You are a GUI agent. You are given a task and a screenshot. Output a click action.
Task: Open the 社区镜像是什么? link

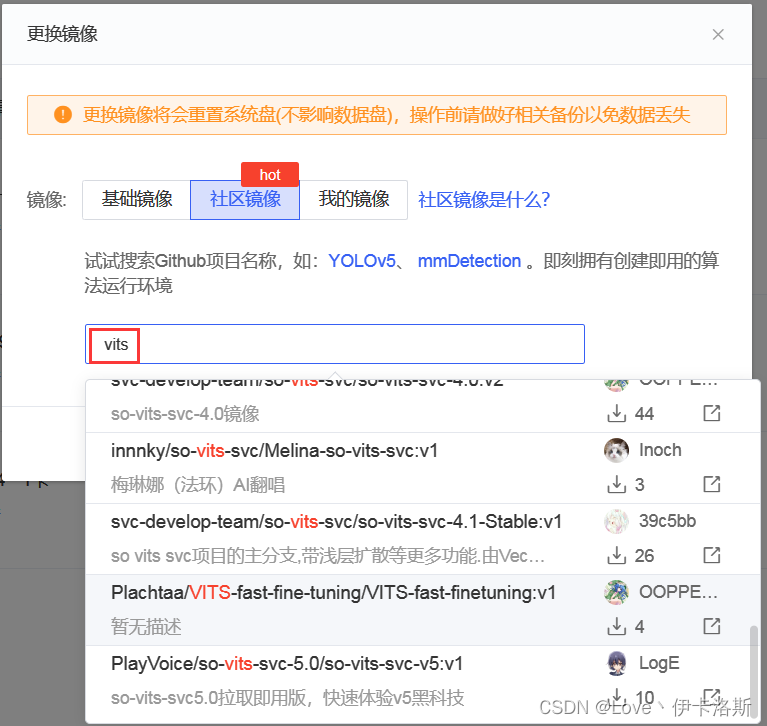(x=484, y=200)
